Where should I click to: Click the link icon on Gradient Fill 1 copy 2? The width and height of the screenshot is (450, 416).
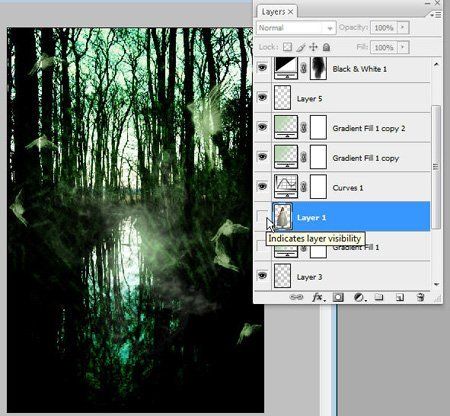click(303, 128)
